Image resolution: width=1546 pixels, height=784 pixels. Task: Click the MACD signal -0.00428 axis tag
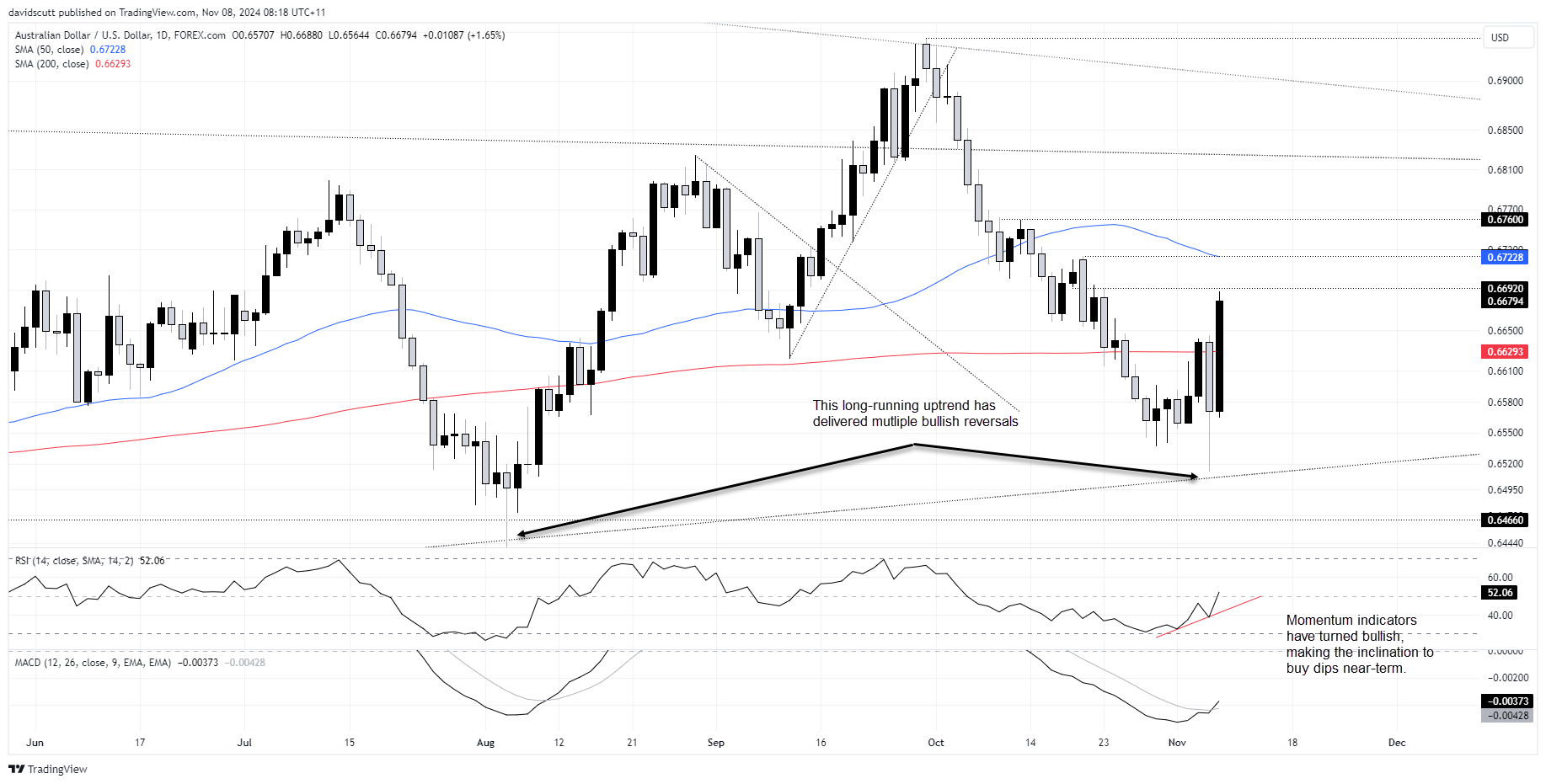click(1506, 716)
